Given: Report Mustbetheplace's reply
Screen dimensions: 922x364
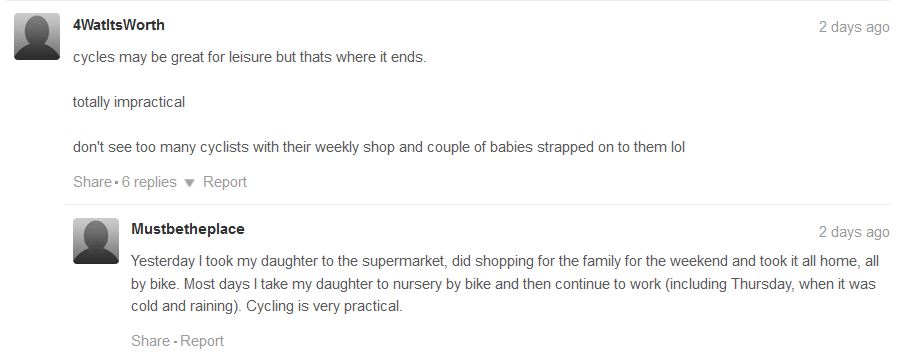Looking at the screenshot, I should click(x=202, y=341).
